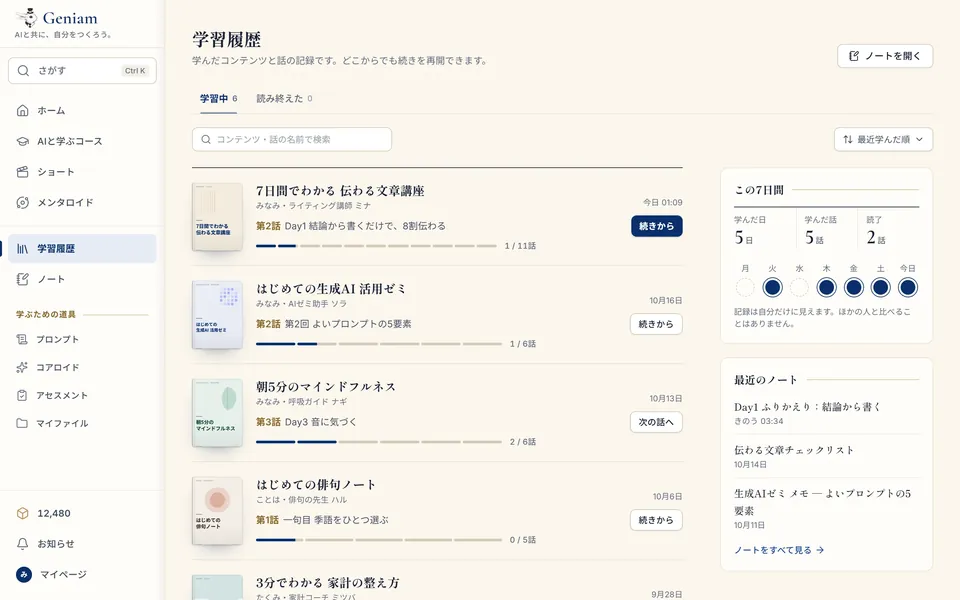The width and height of the screenshot is (960, 600).
Task: Click 次の話へ for 朝5分のマインドフルネス
Action: [x=656, y=422]
